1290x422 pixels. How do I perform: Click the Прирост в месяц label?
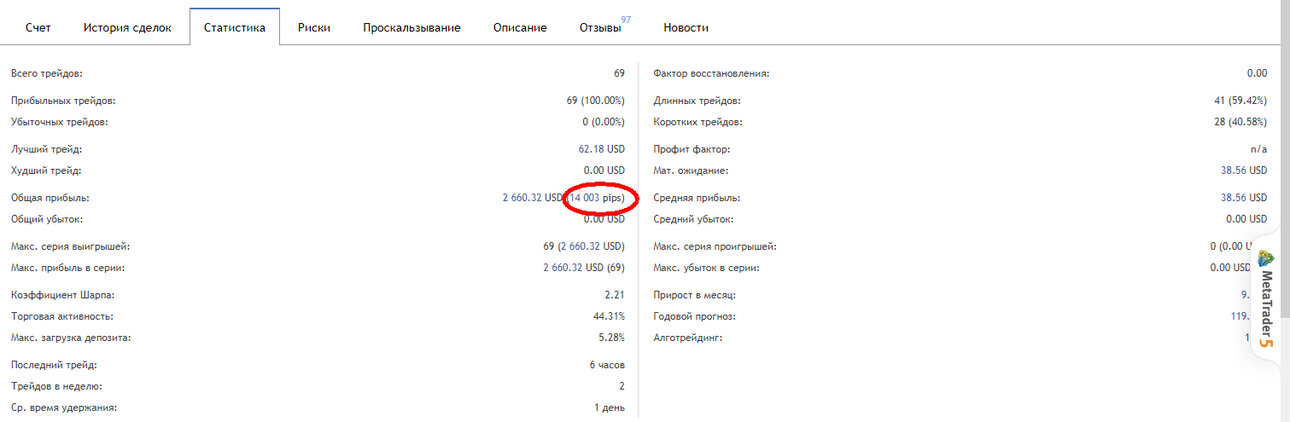(x=694, y=295)
